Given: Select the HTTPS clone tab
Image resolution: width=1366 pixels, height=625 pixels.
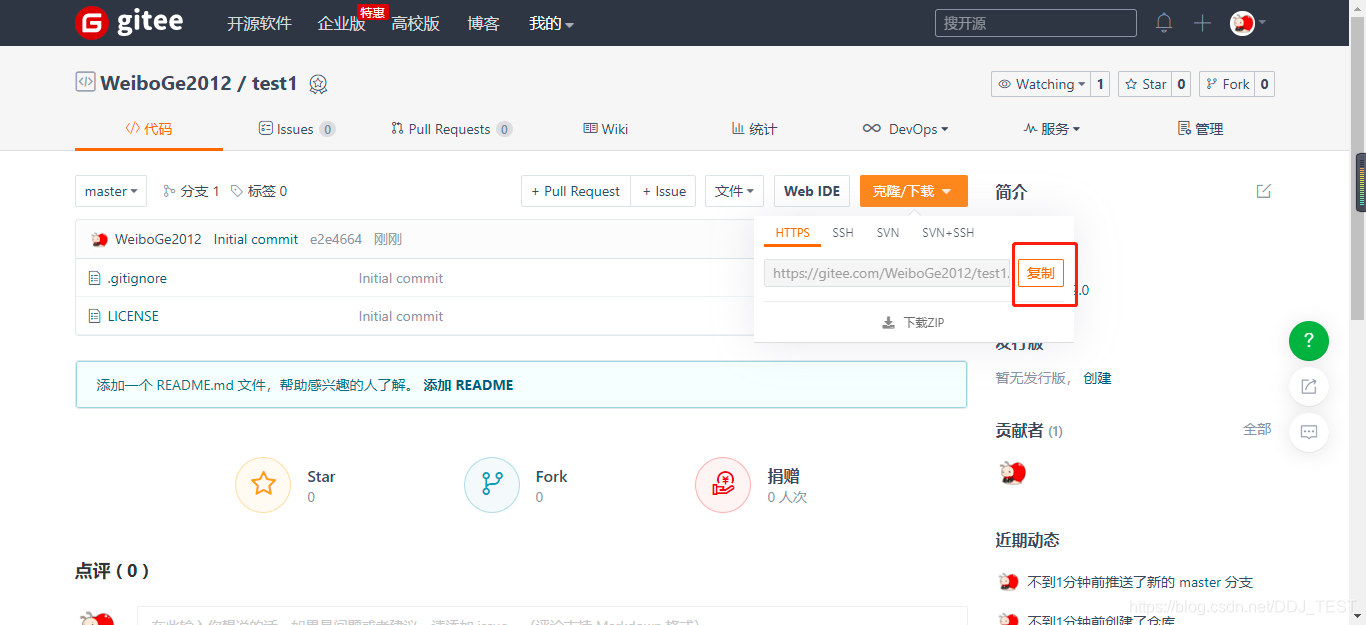Looking at the screenshot, I should point(793,233).
